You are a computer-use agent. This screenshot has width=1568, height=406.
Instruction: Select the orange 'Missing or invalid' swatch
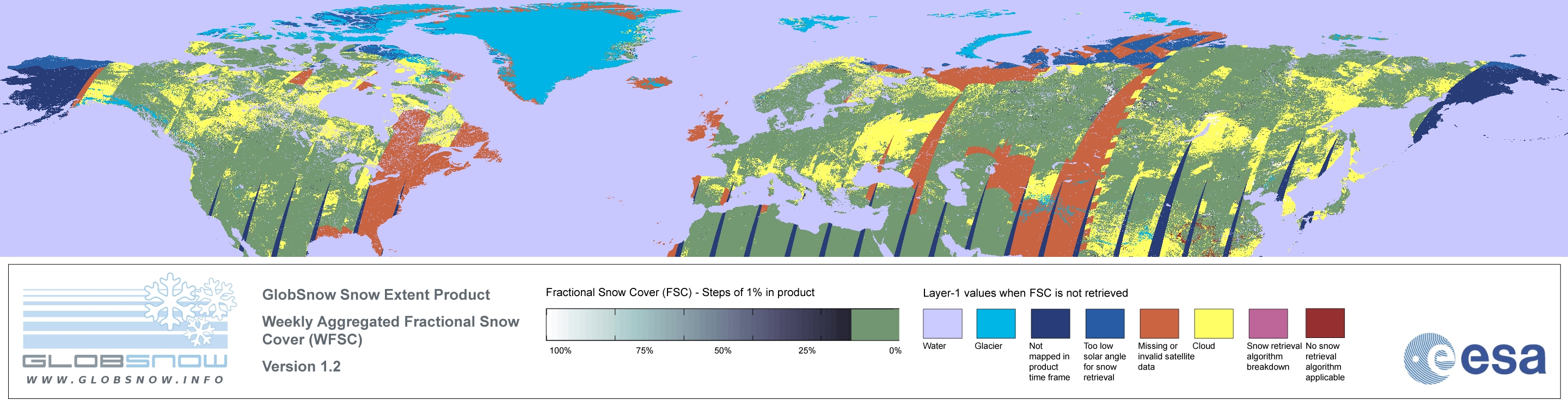coord(1159,323)
